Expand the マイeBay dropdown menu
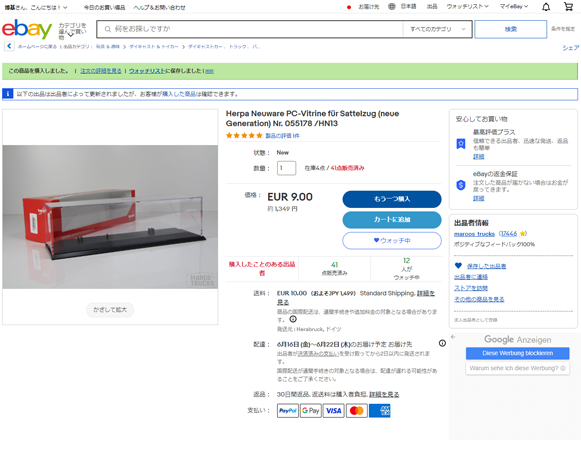 514,6
